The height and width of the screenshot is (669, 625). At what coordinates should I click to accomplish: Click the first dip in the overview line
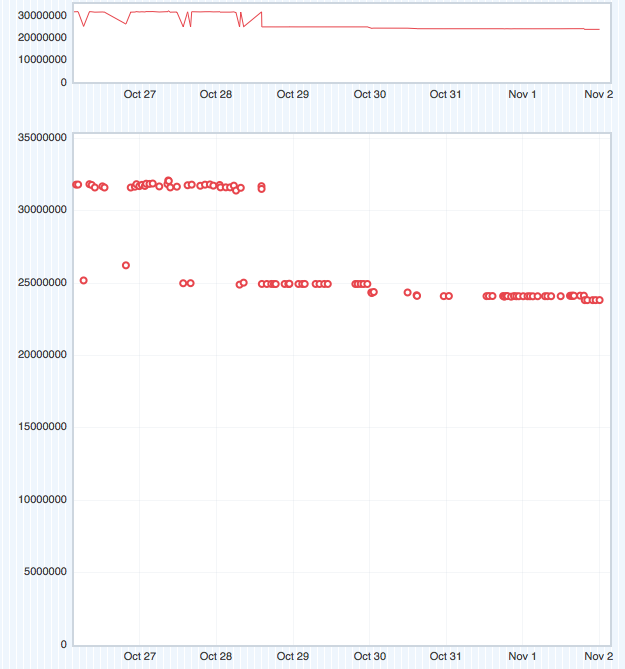tap(84, 25)
